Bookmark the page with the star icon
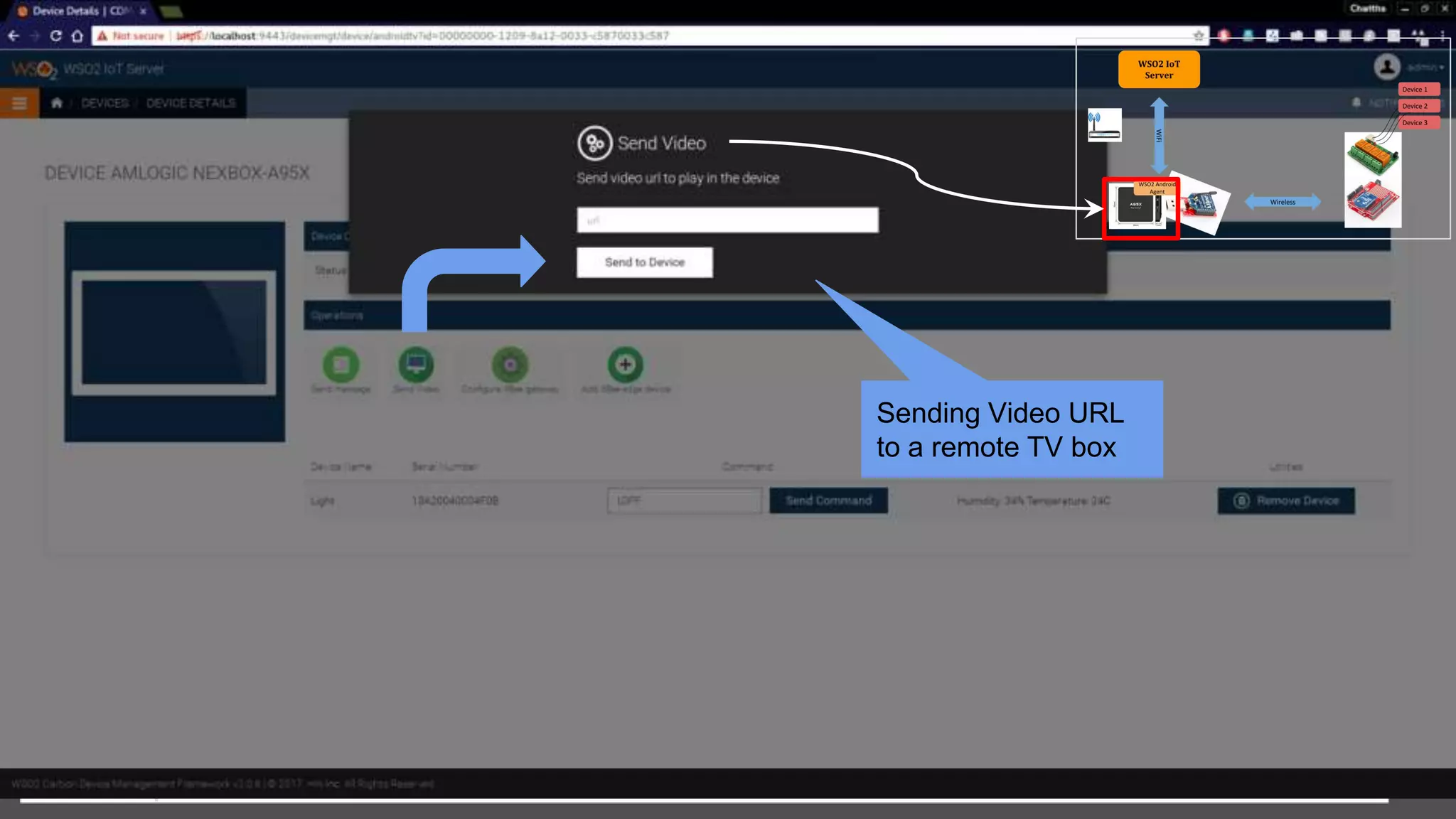Screen dimensions: 1456x819 click(1199, 36)
